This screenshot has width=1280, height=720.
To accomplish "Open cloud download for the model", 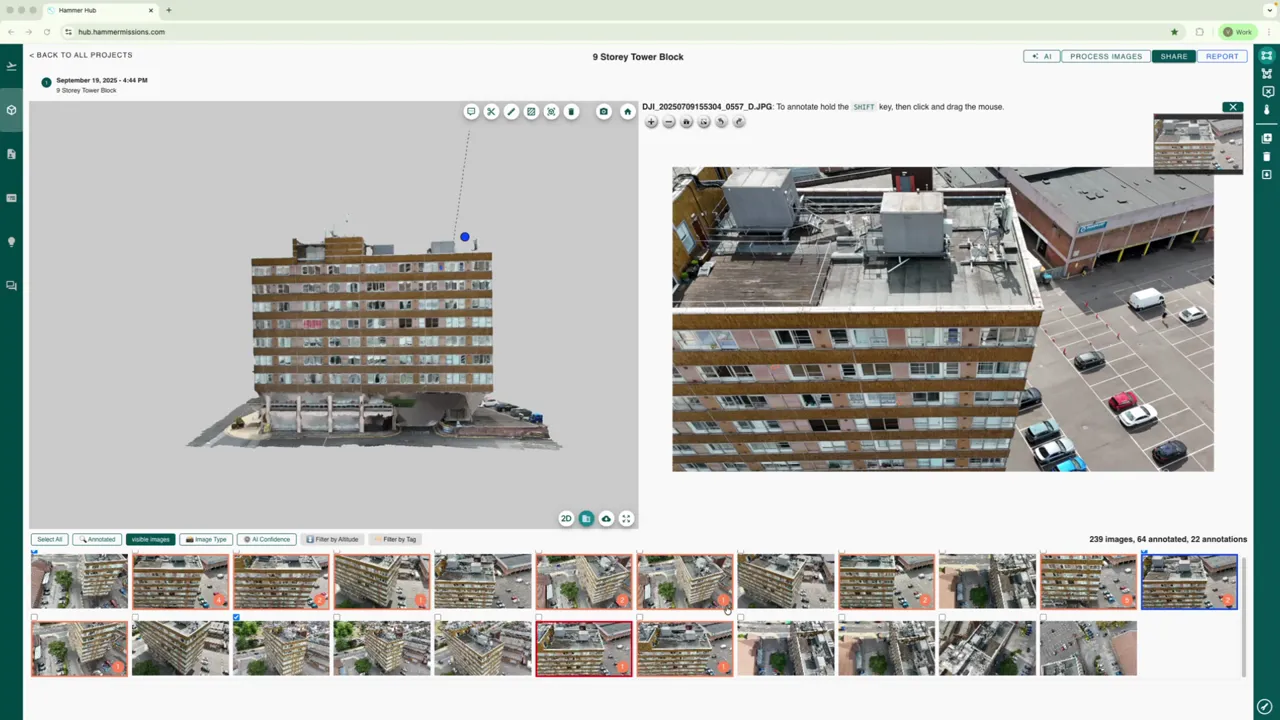I will click(606, 518).
